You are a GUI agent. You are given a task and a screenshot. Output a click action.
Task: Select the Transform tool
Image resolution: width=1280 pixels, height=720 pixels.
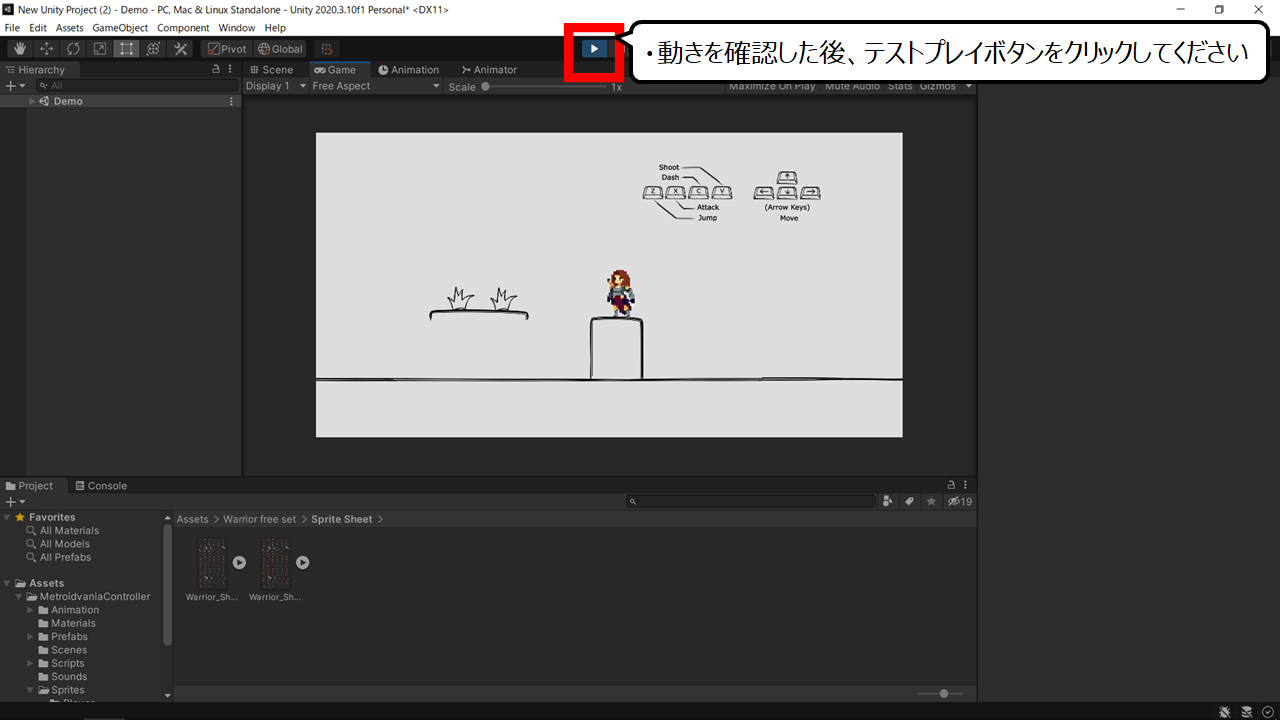tap(153, 49)
